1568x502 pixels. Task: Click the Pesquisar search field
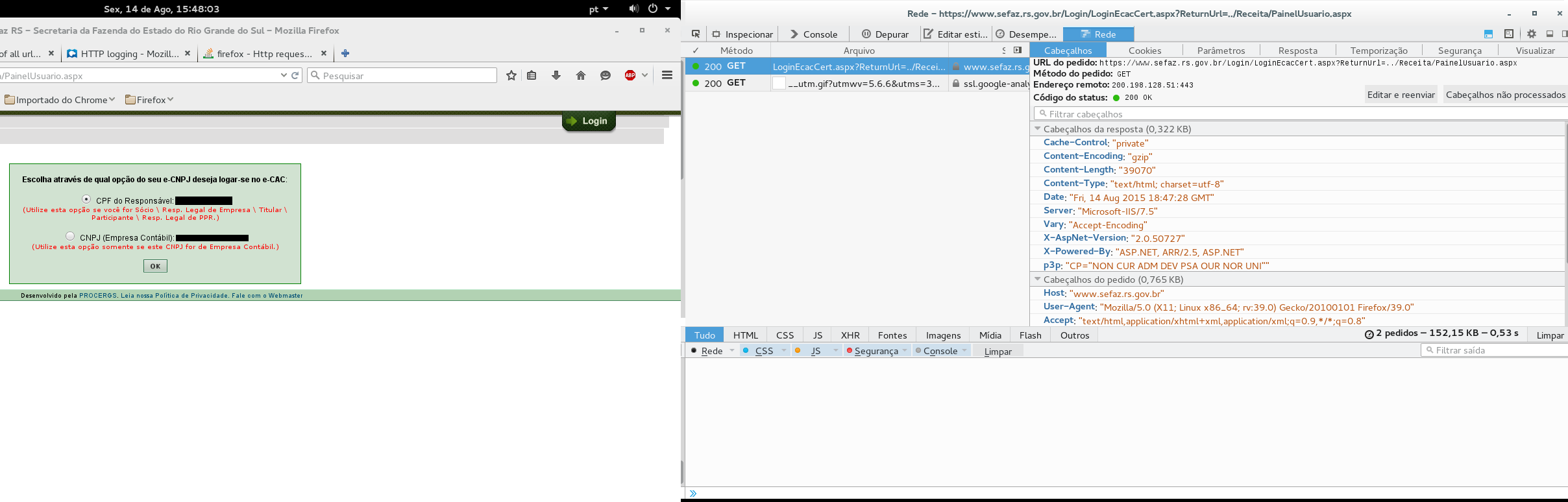pyautogui.click(x=402, y=76)
